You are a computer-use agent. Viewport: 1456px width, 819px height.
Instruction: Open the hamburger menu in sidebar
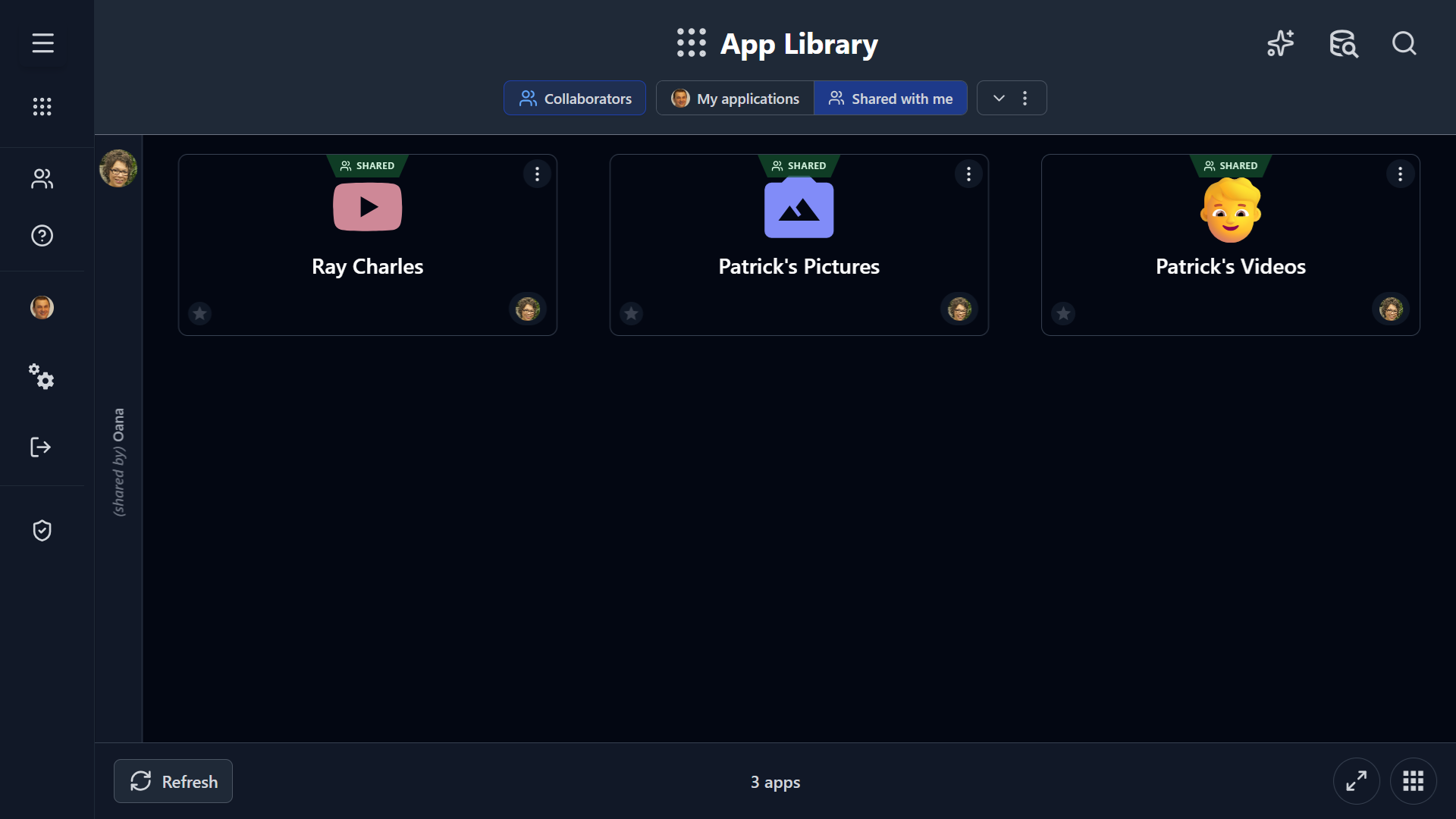tap(42, 43)
